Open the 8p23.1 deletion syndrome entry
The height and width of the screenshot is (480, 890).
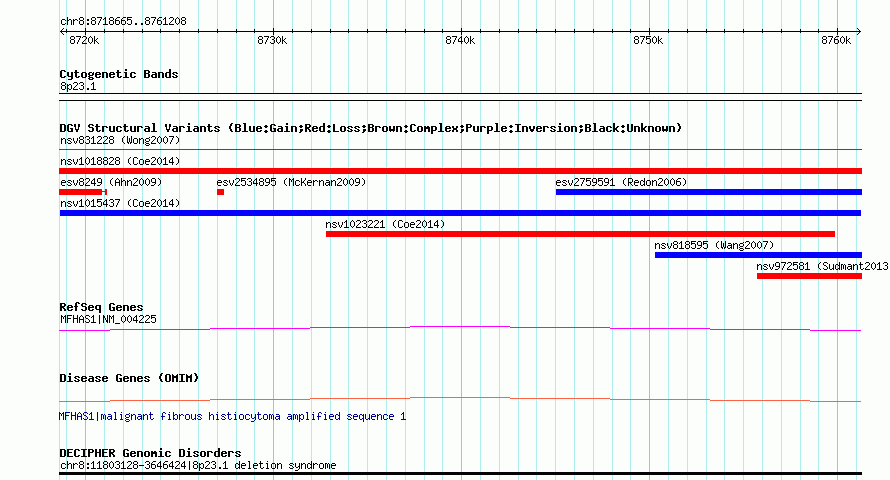(x=198, y=465)
